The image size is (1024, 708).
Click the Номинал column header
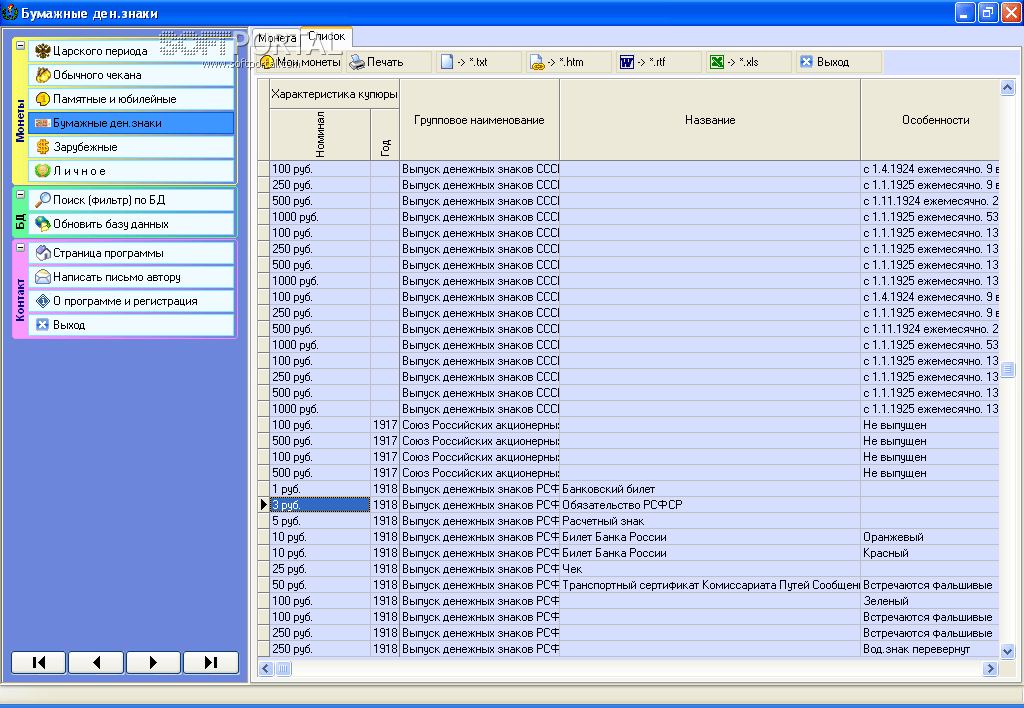pyautogui.click(x=320, y=135)
